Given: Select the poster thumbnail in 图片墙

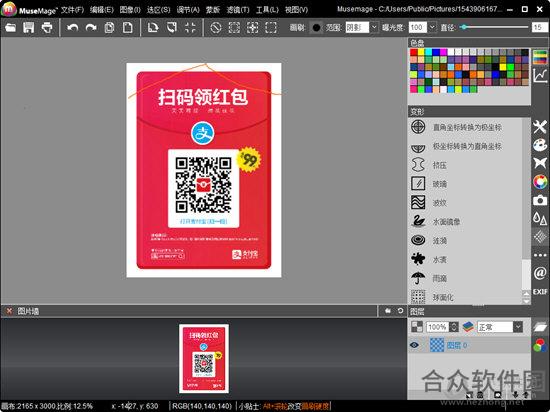Looking at the screenshot, I should tap(204, 358).
